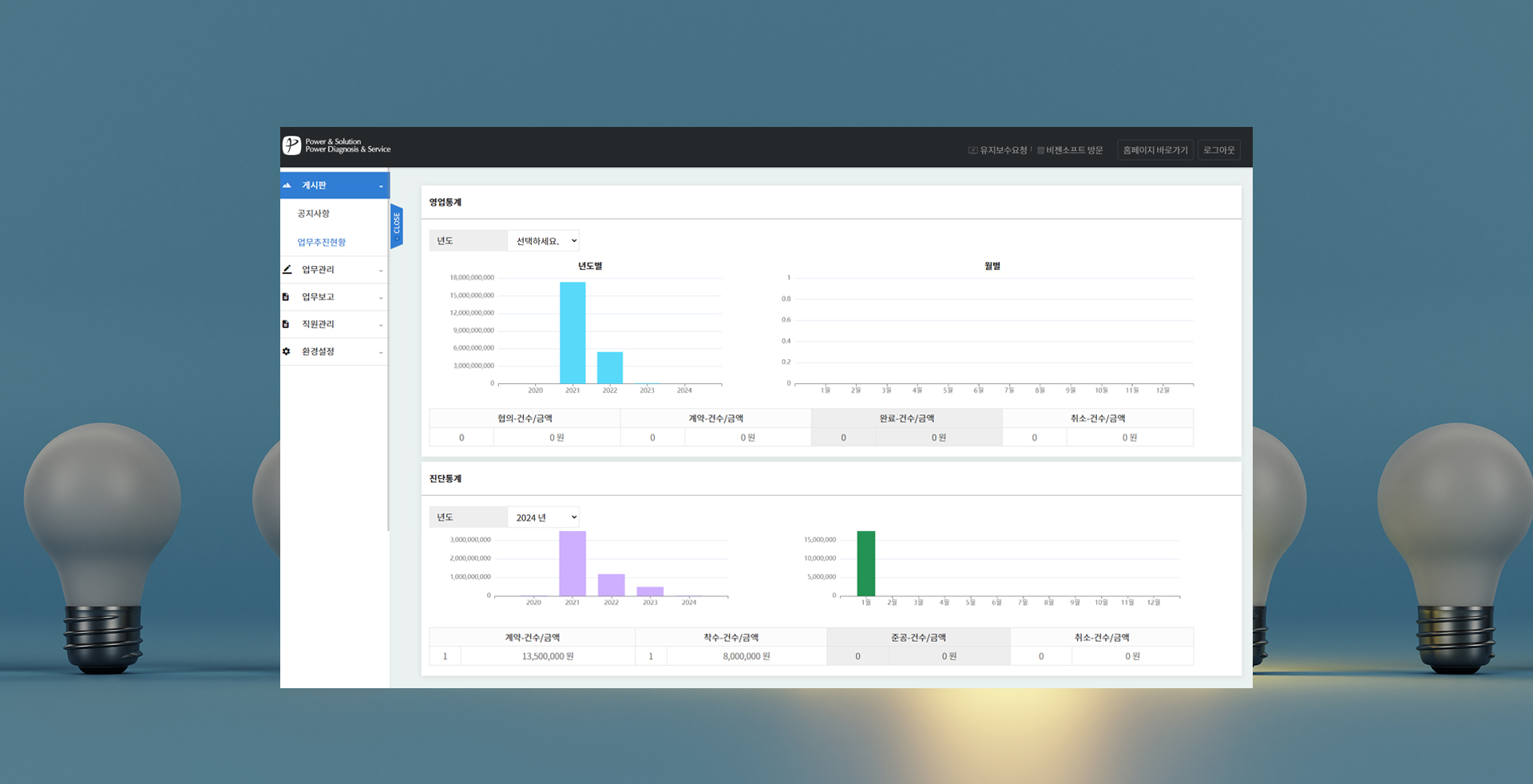The image size is (1533, 784).
Task: Click the 계약-건수/금액 header in 진단통계 table
Action: pyautogui.click(x=533, y=637)
